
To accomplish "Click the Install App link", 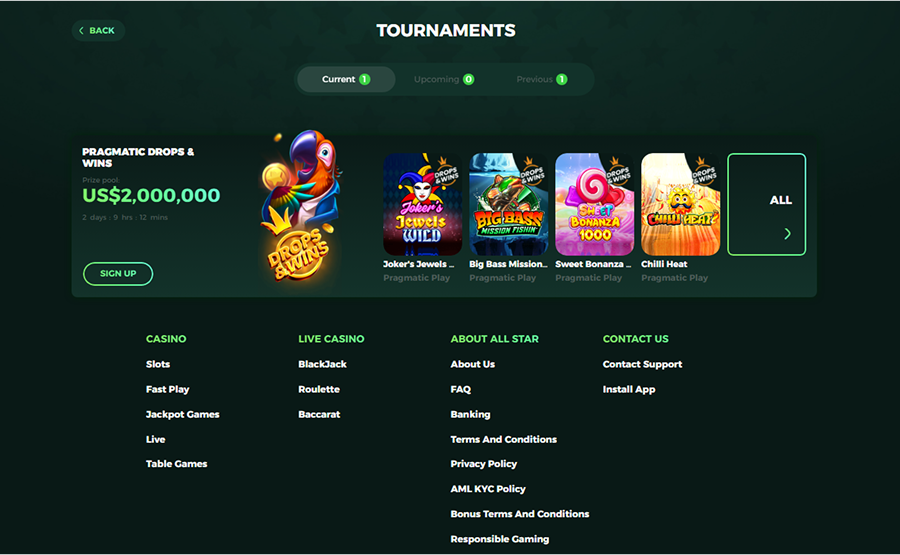I will [629, 389].
